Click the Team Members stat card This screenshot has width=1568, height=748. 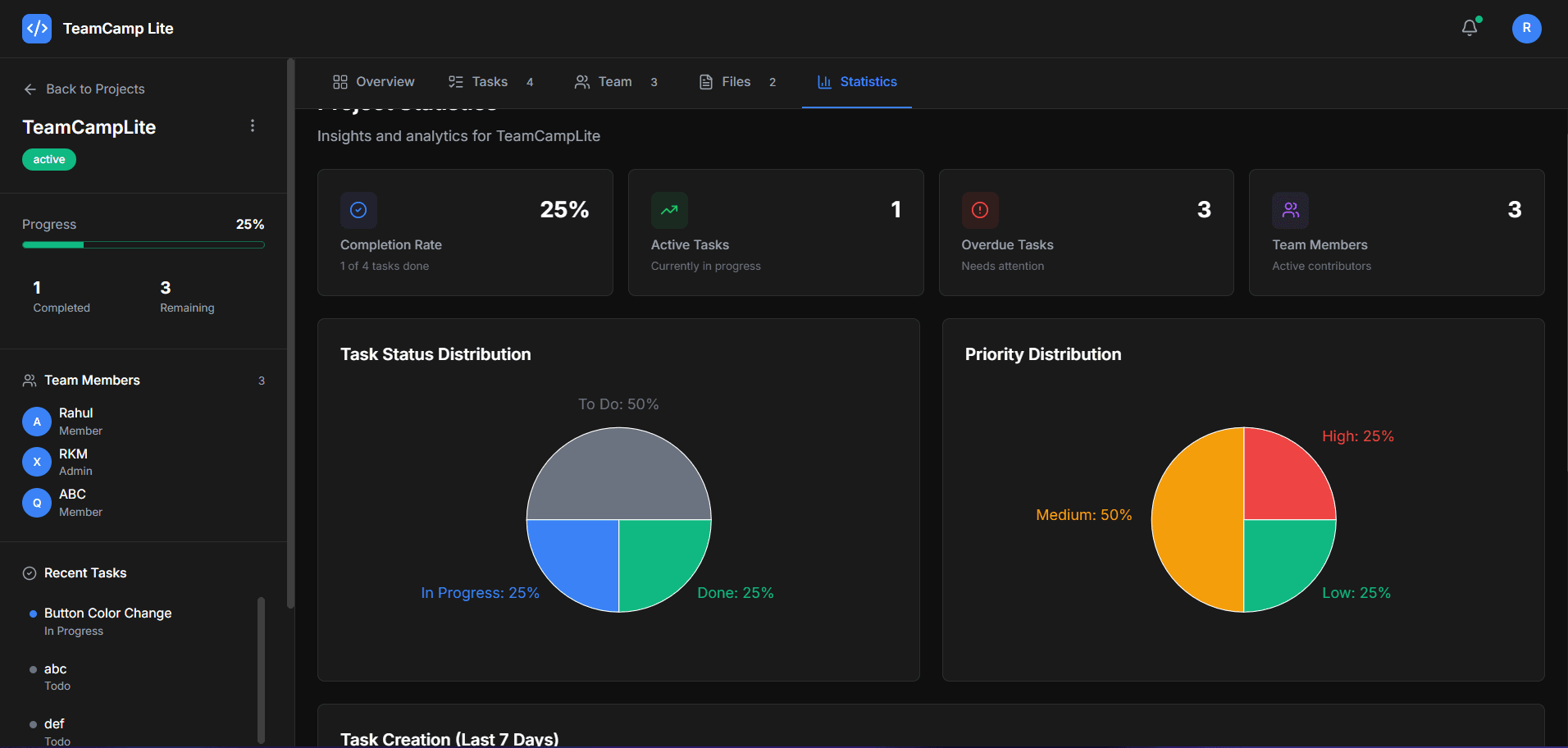[x=1397, y=232]
